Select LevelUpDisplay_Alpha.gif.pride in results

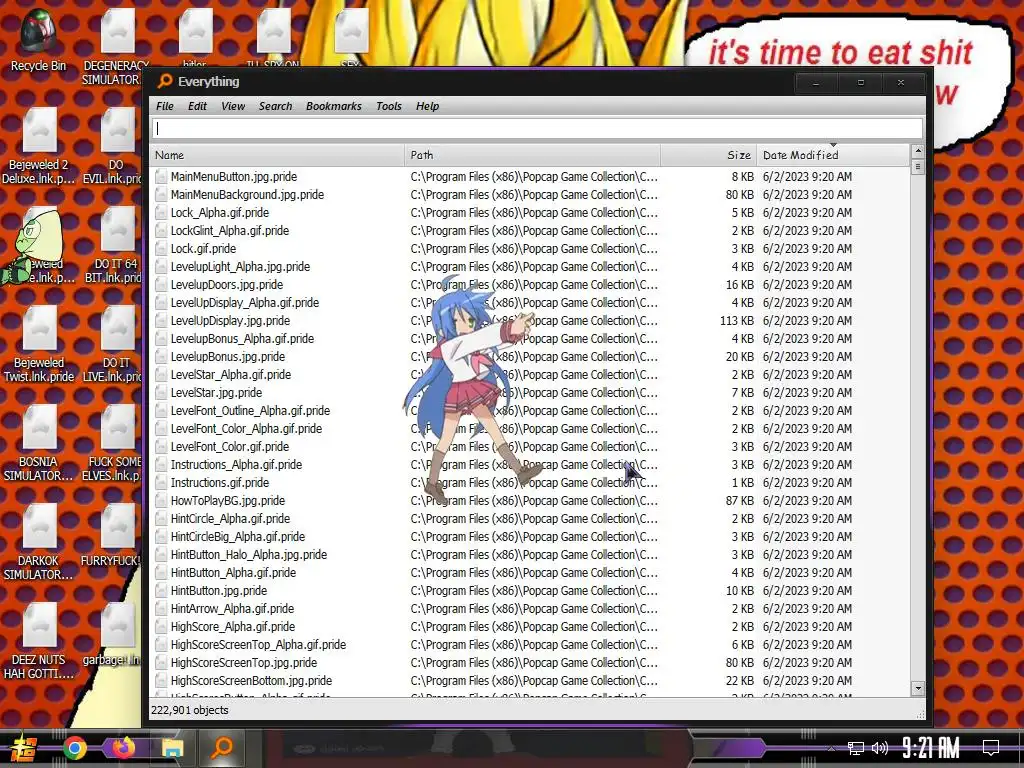pos(244,302)
